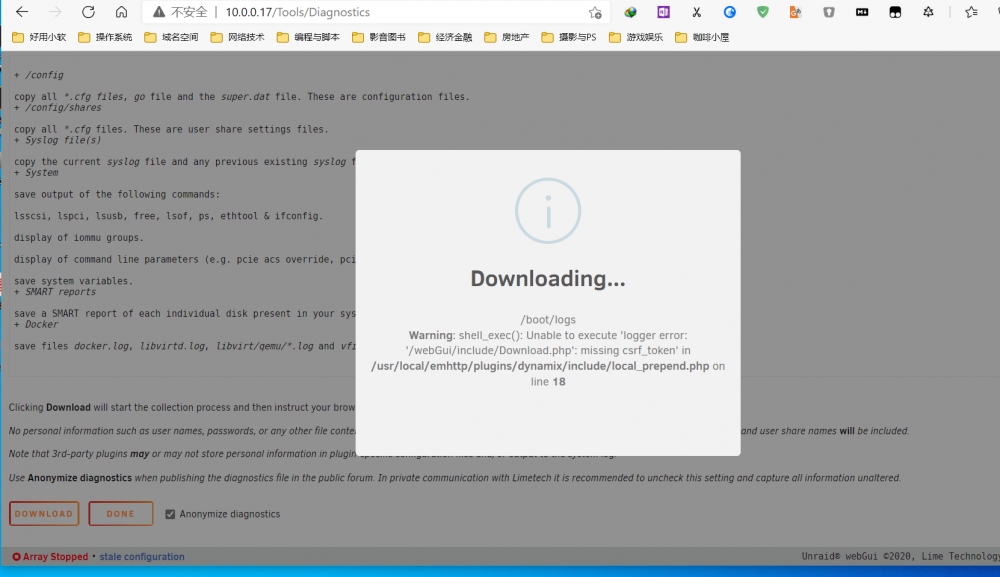Open the 好用小软 bookmarks folder
Viewport: 1000px width, 577px height.
40,37
